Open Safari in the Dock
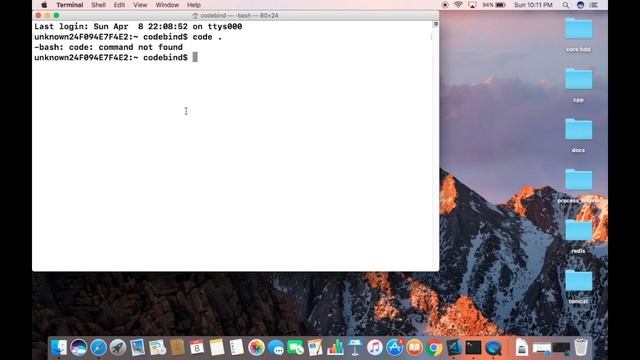 pos(98,348)
